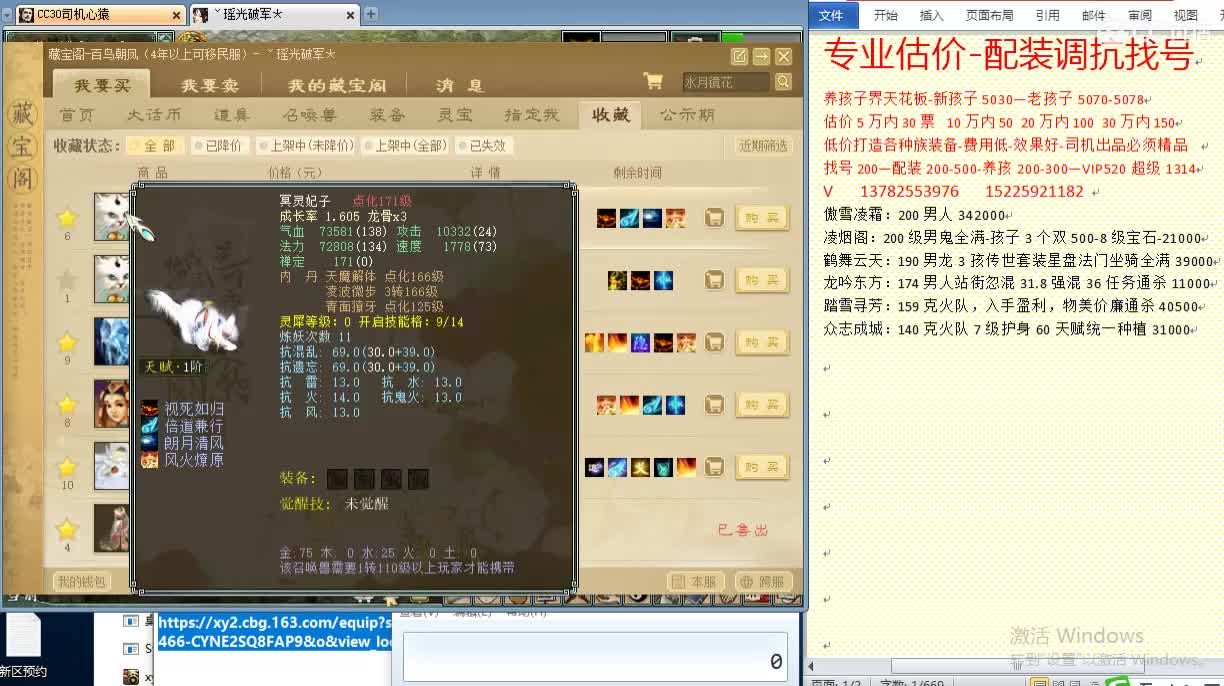Switch to 我要卖 tab
Viewport: 1224px width, 686px height.
click(209, 85)
